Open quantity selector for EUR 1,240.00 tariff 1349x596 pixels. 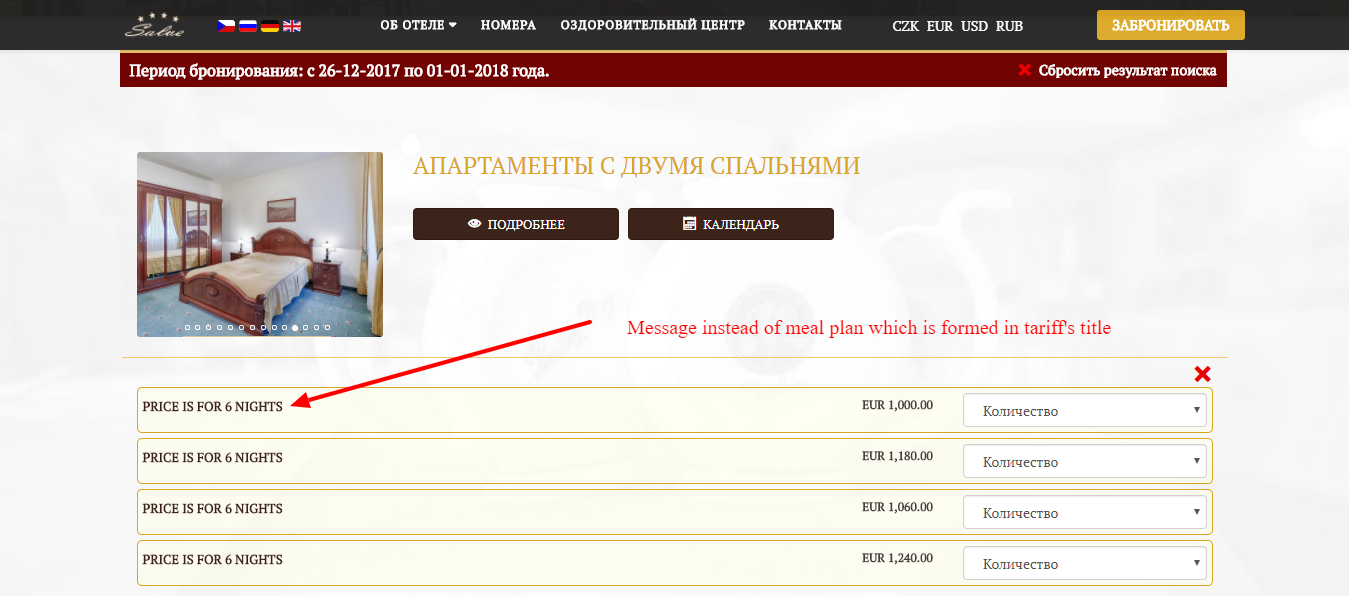pos(1085,563)
